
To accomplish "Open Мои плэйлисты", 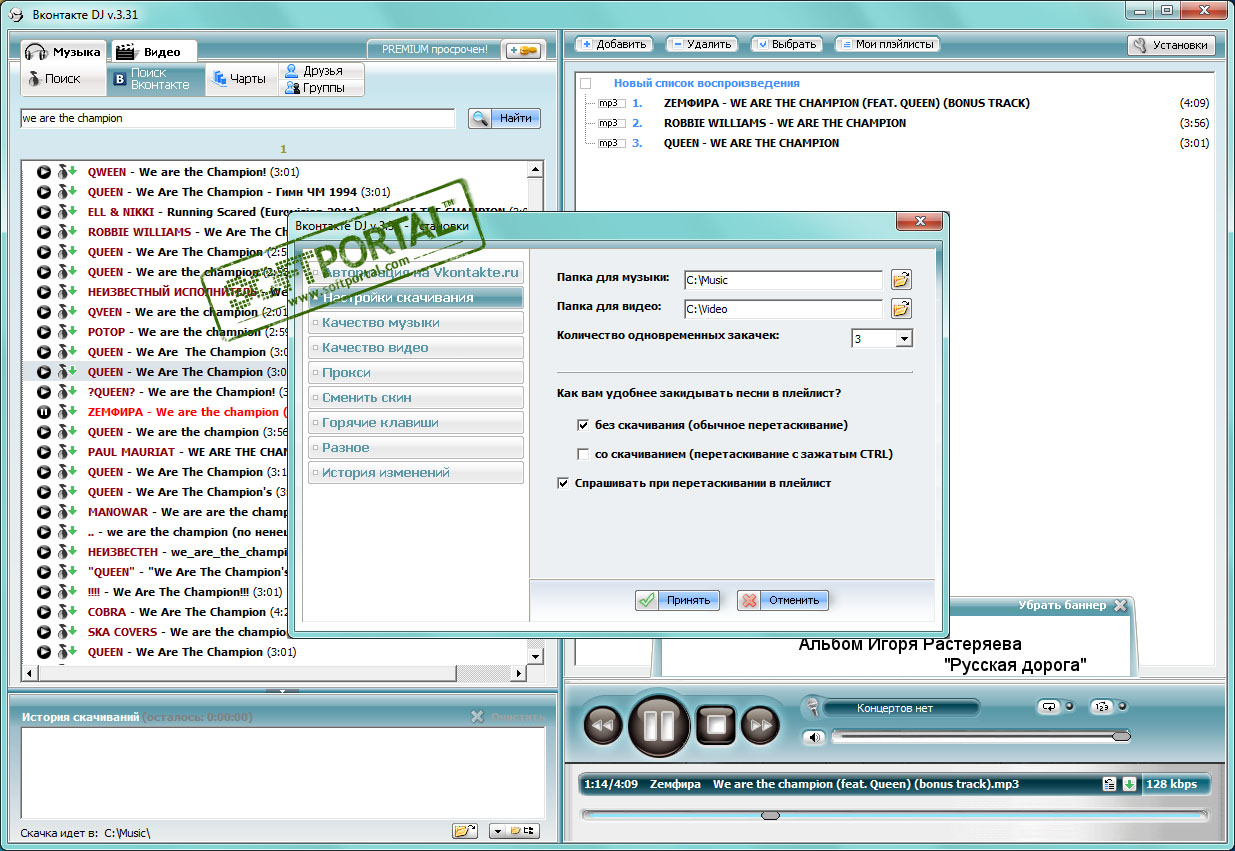I will click(887, 44).
